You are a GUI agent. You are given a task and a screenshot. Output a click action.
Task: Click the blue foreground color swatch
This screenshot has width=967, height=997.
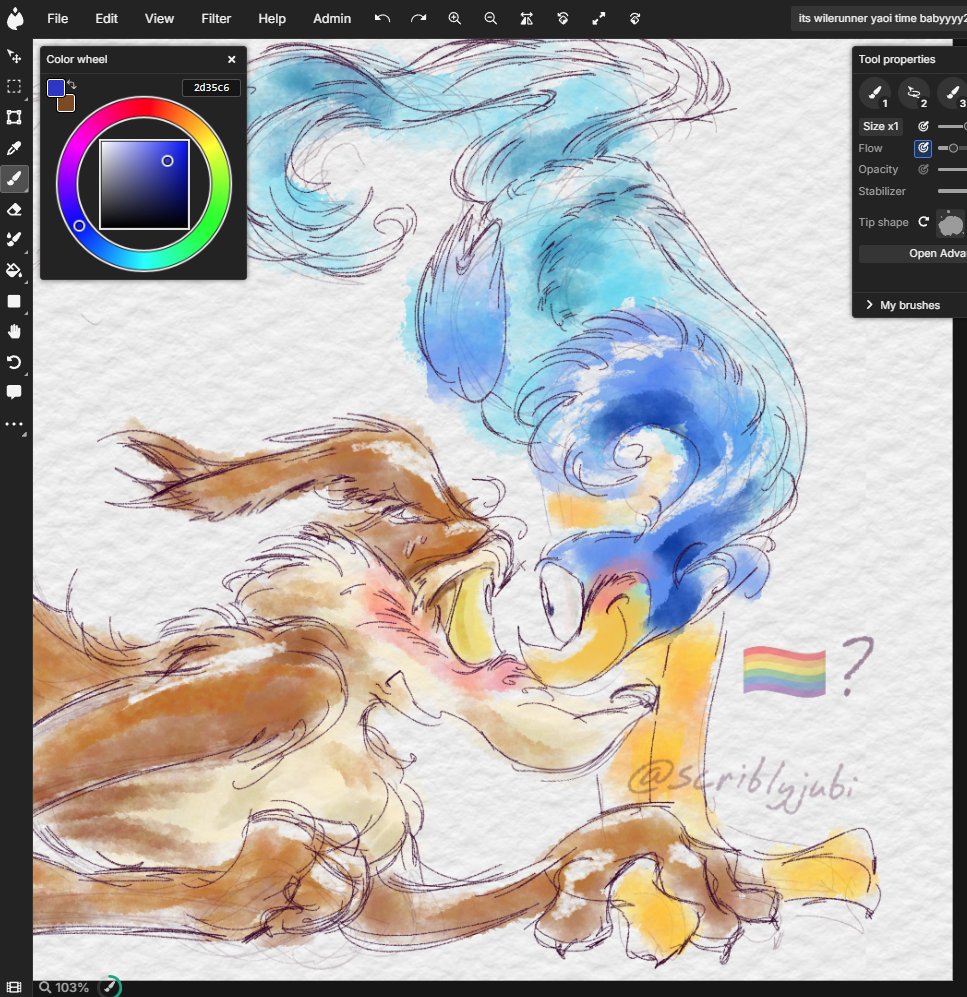(56, 88)
